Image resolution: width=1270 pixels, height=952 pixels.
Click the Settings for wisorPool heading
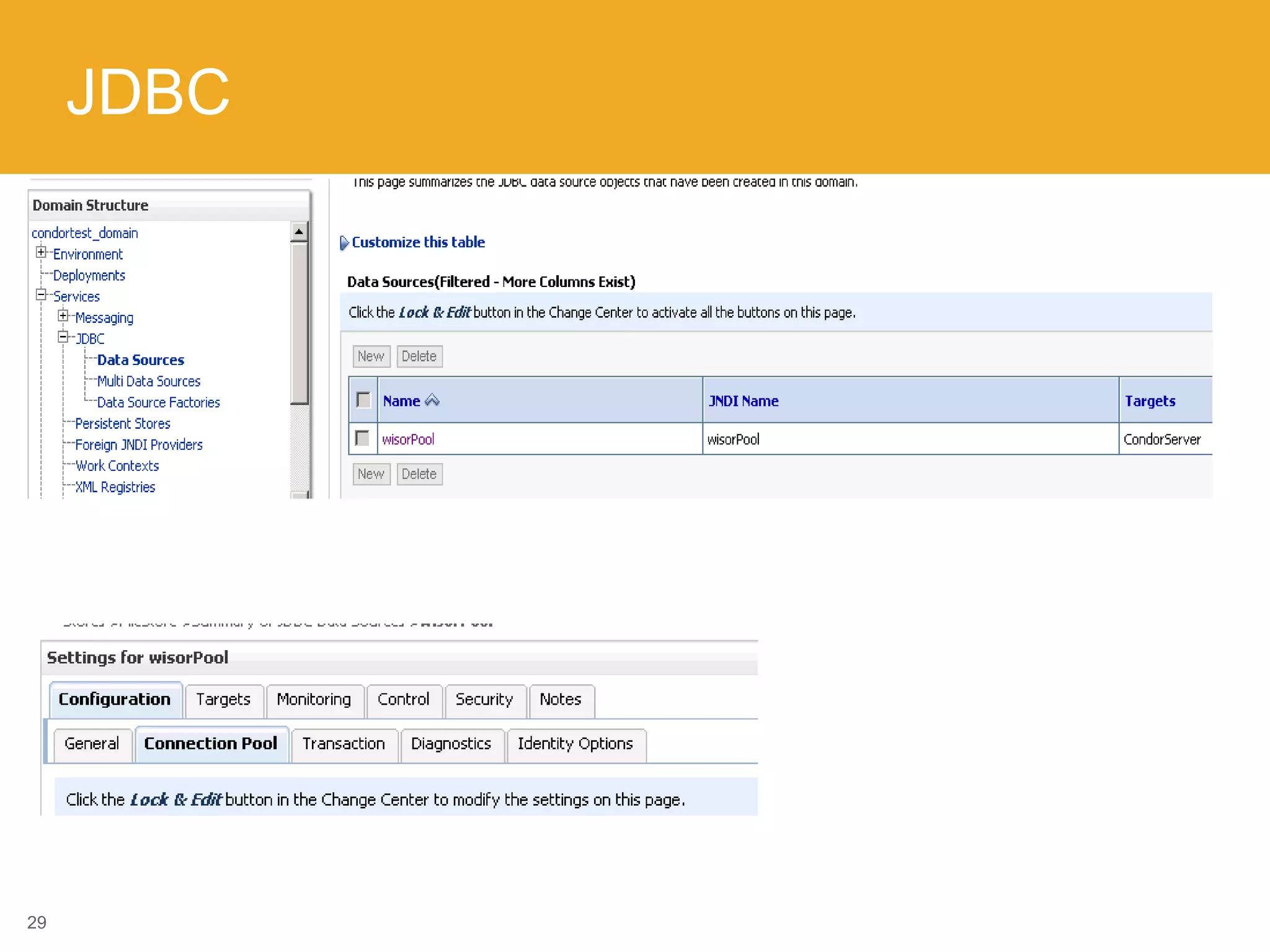pyautogui.click(x=138, y=658)
